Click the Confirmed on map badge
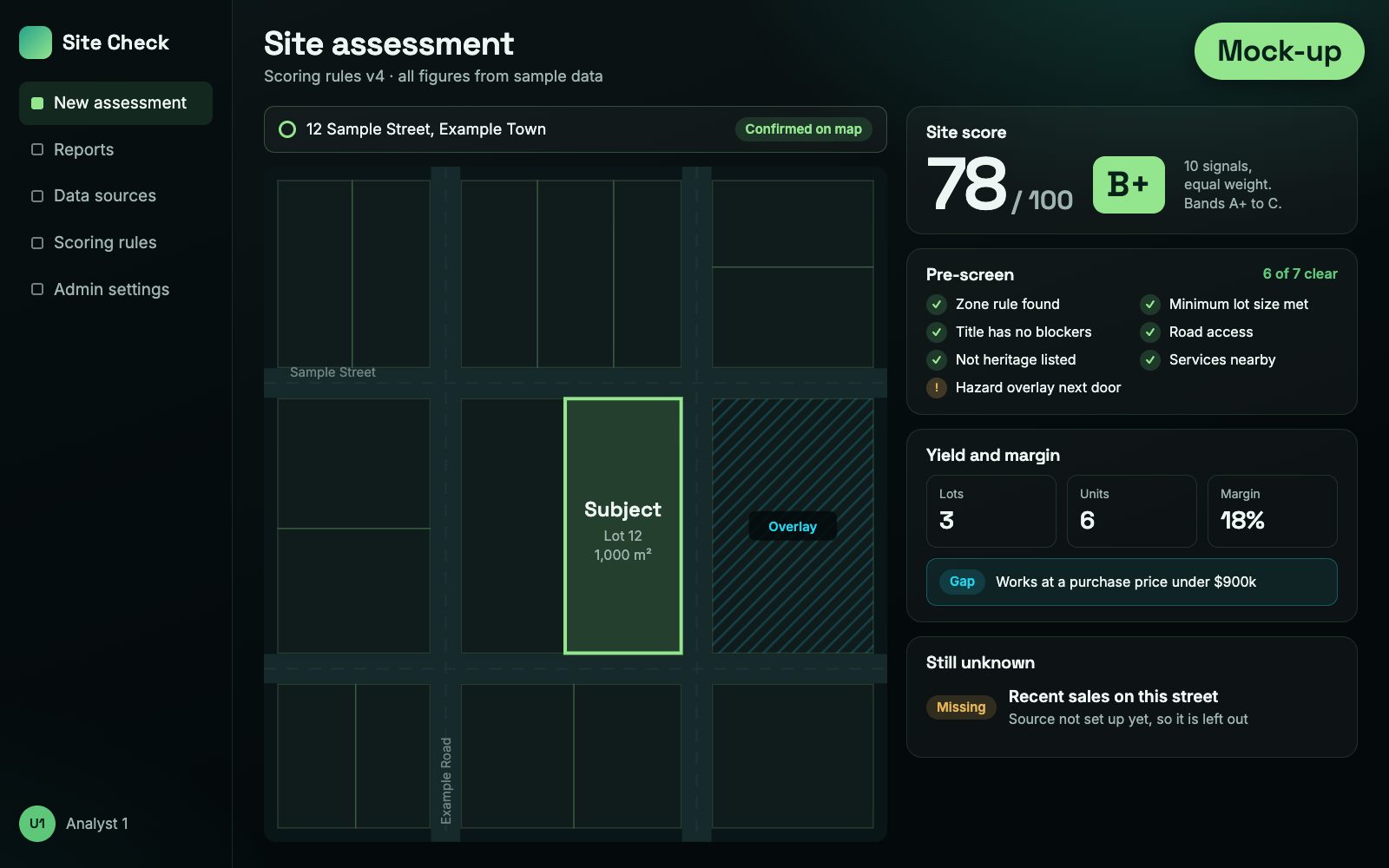 pos(803,129)
